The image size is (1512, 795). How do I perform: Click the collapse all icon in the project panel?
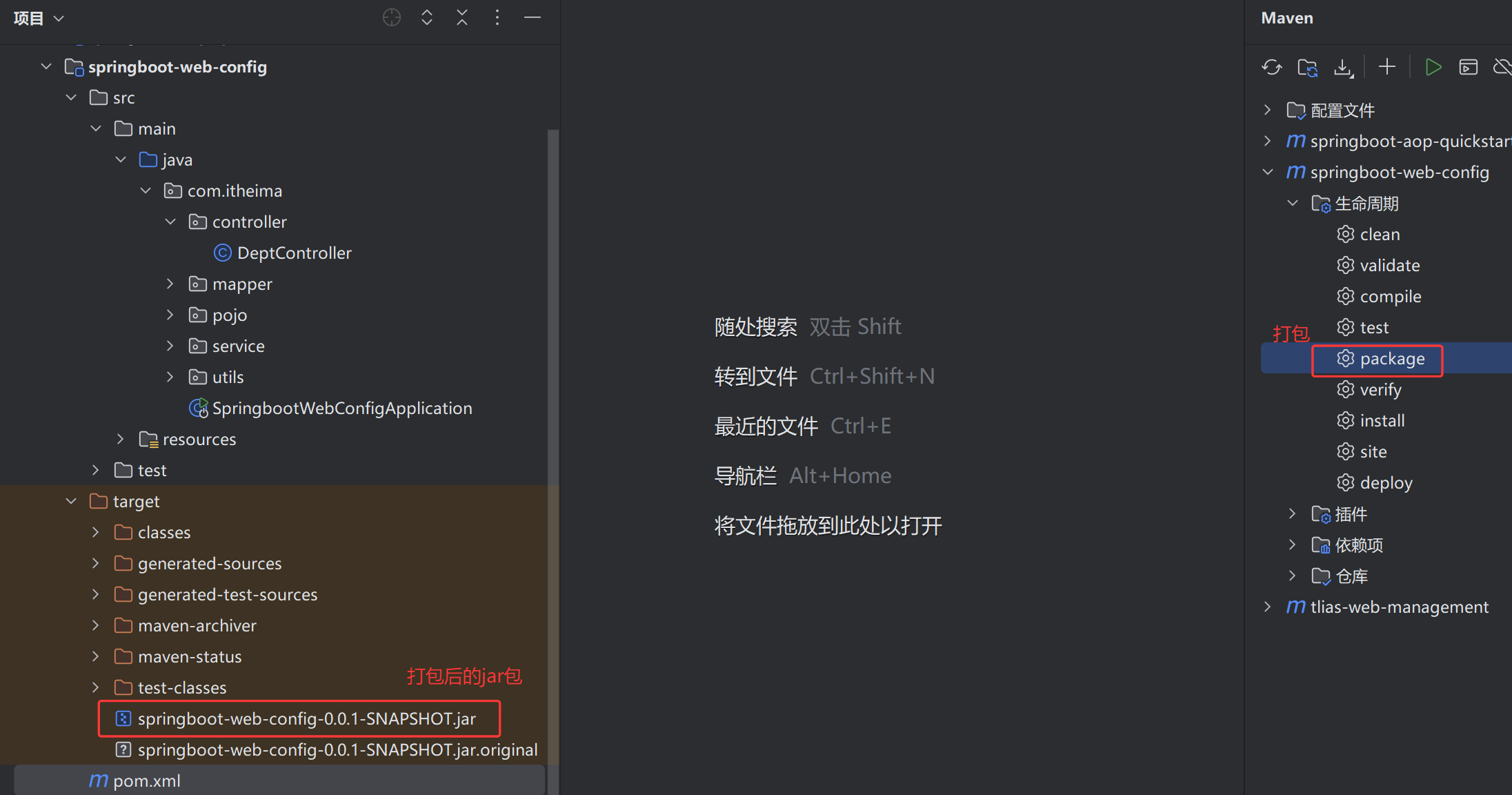pos(462,18)
